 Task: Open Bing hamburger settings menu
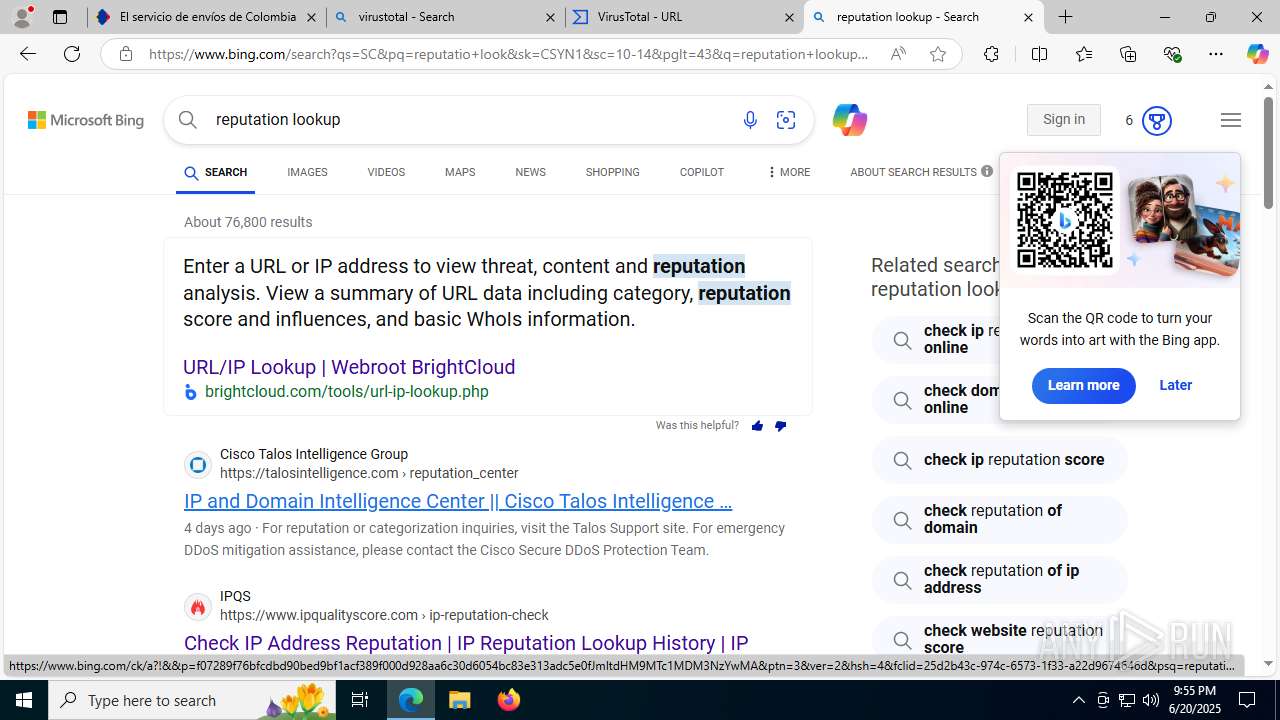point(1231,120)
